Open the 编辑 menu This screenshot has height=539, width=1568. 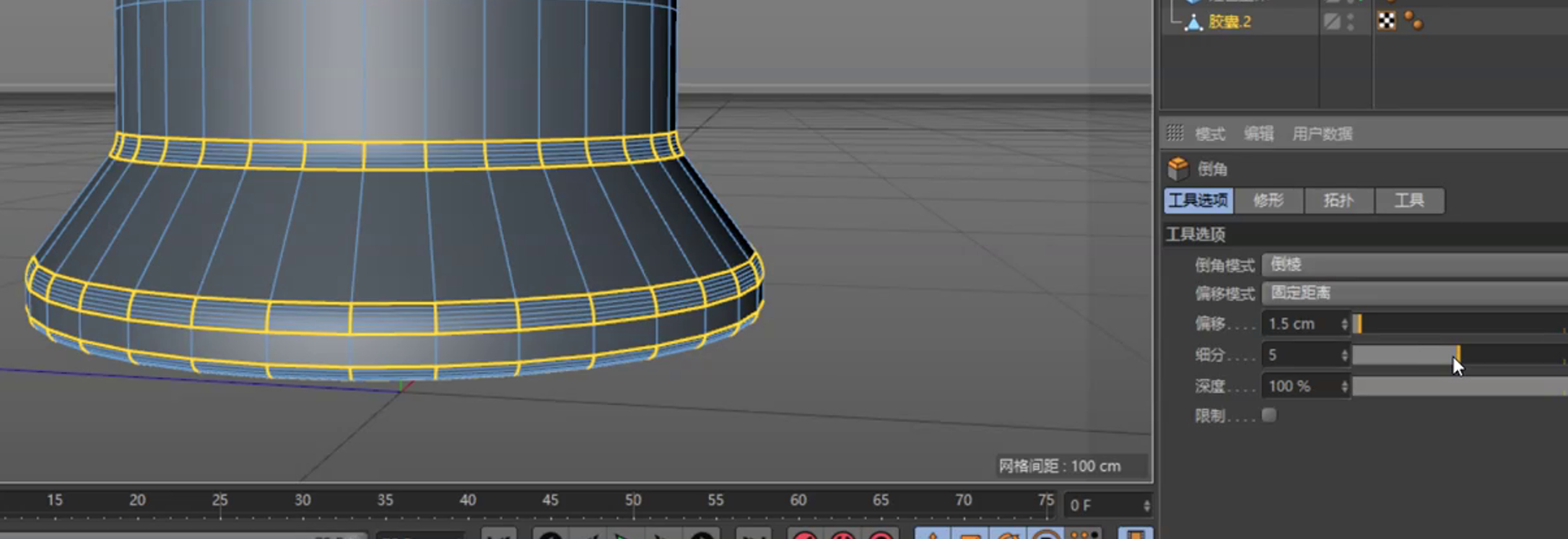pyautogui.click(x=1259, y=134)
